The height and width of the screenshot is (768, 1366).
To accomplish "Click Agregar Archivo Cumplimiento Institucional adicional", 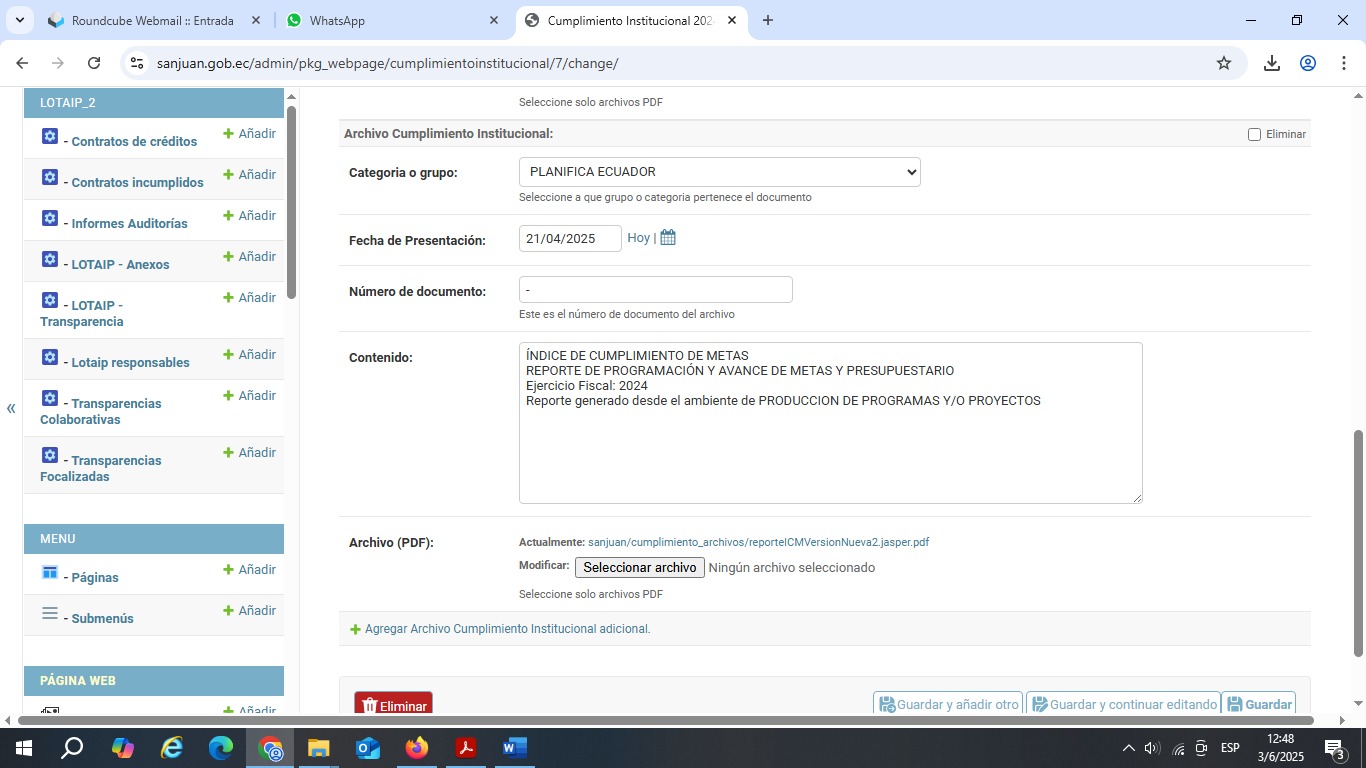I will 507,629.
